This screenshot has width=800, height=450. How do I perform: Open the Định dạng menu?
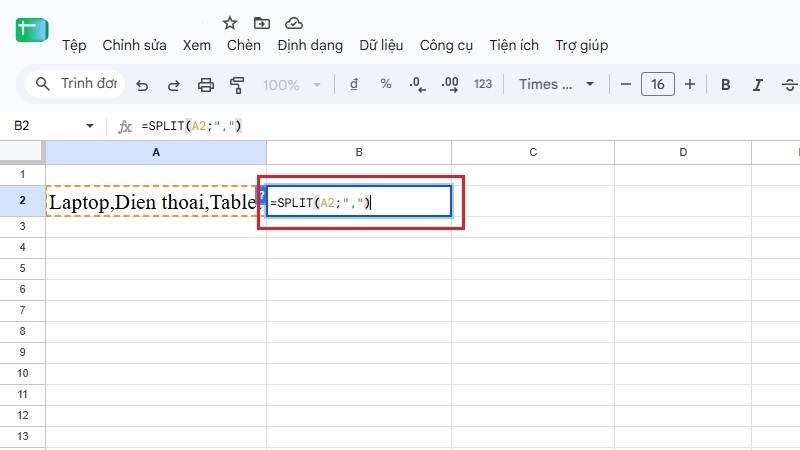tap(310, 45)
